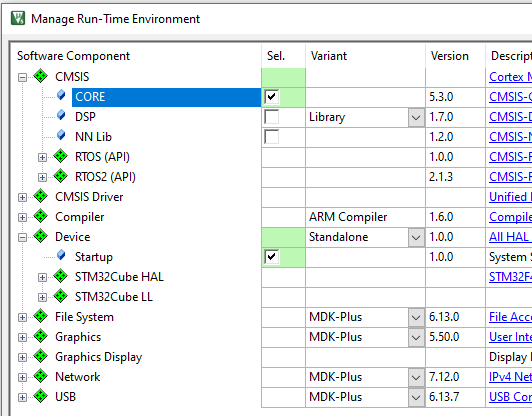Screen dimensions: 532x416
Task: Click the blue component icon beside CORE
Action: (x=61, y=95)
